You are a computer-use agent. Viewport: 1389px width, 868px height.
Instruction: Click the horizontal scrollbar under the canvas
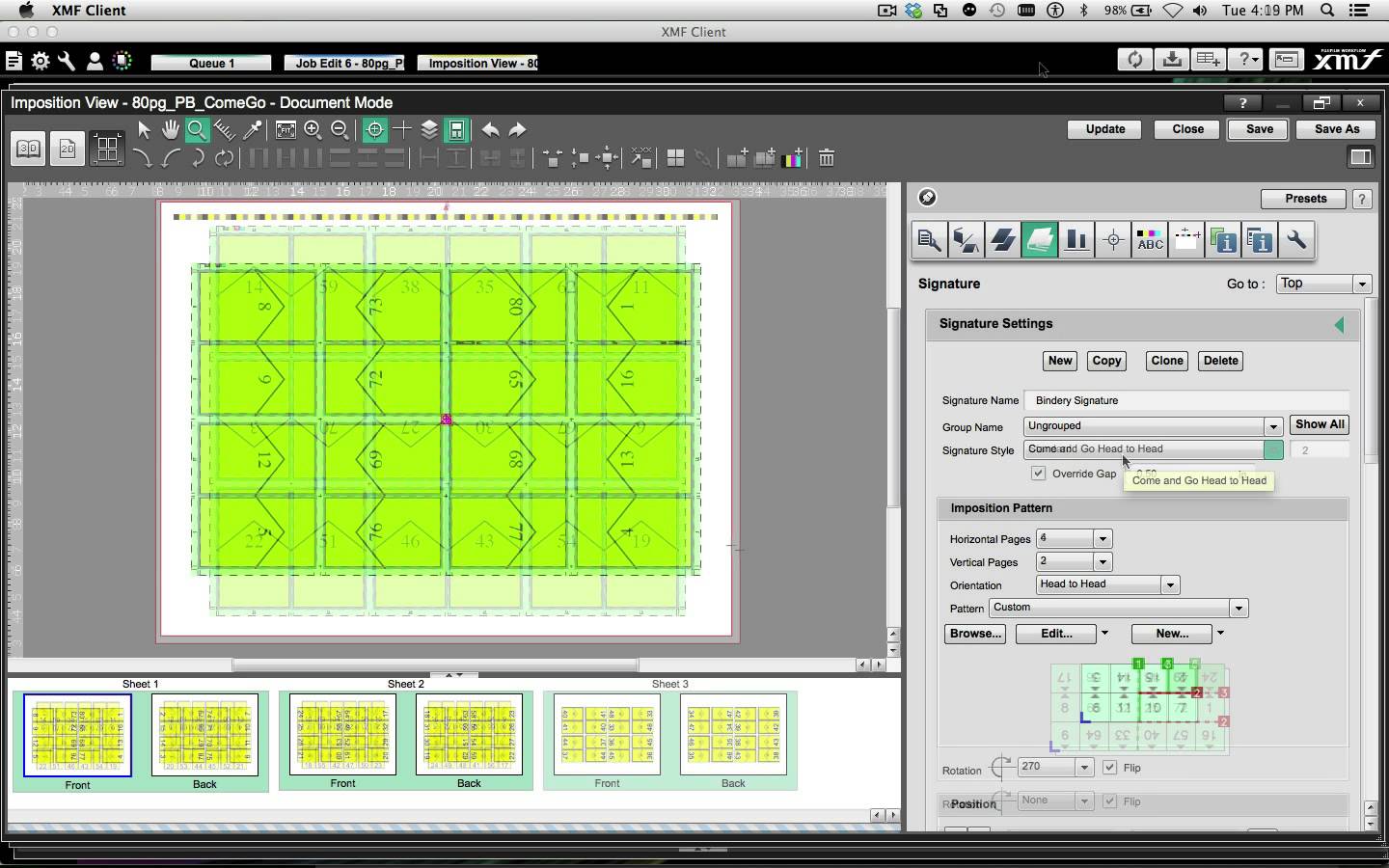pos(434,665)
